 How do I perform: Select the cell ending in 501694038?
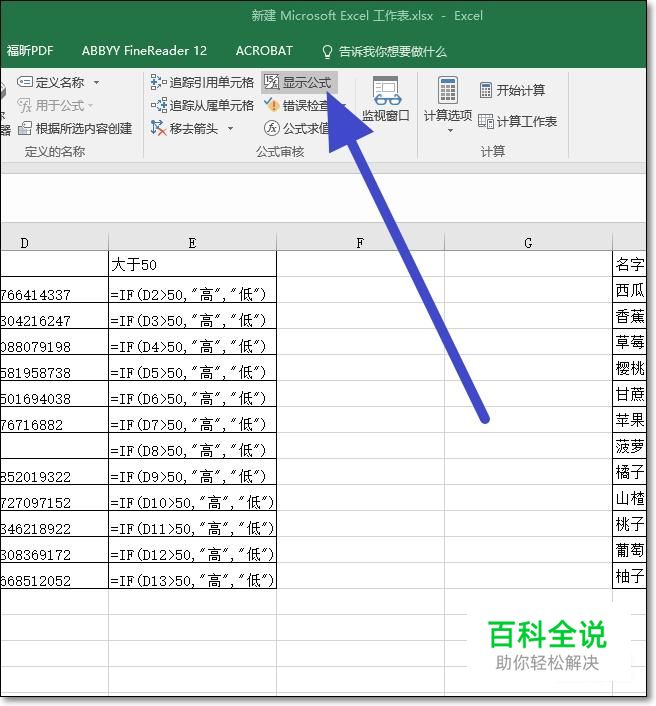pos(54,394)
